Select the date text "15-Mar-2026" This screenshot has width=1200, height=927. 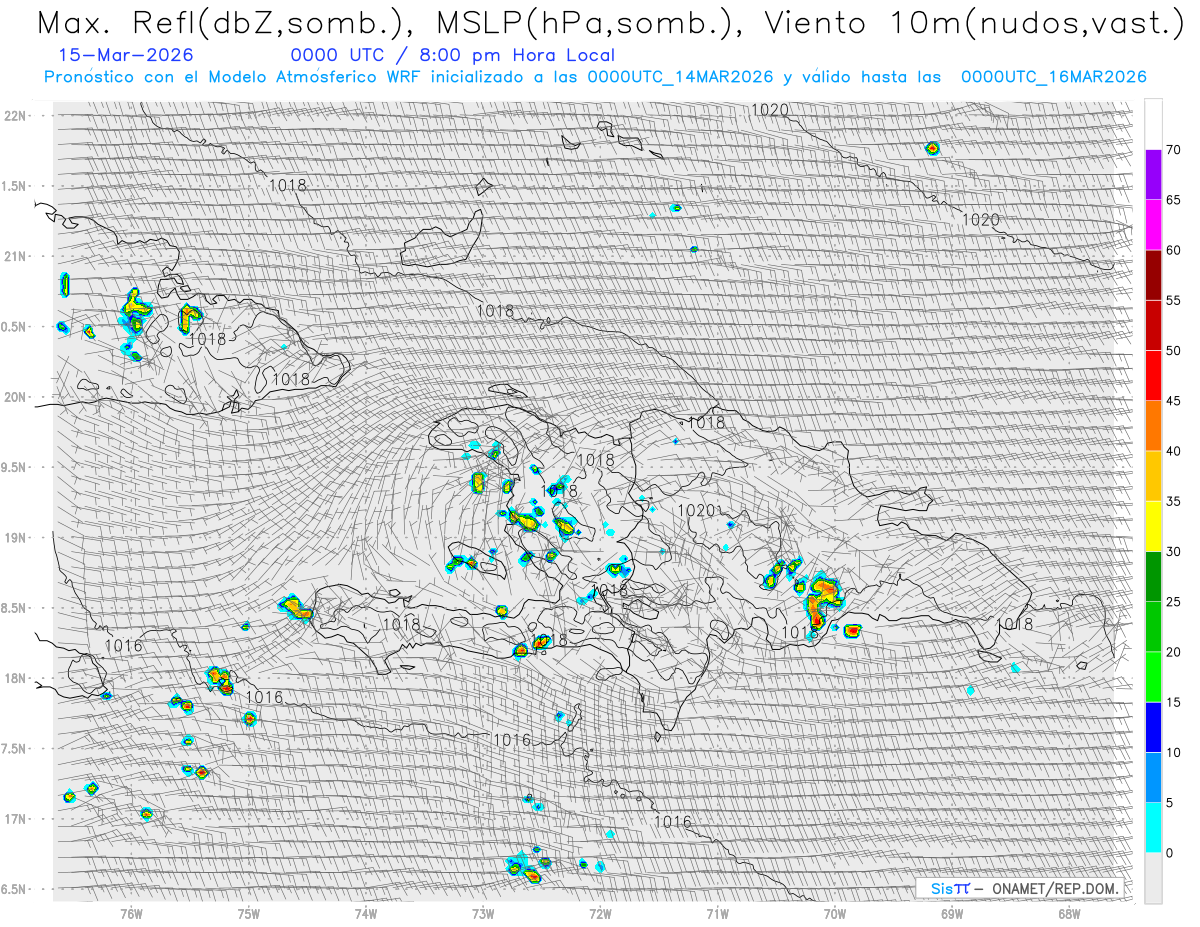pos(126,55)
